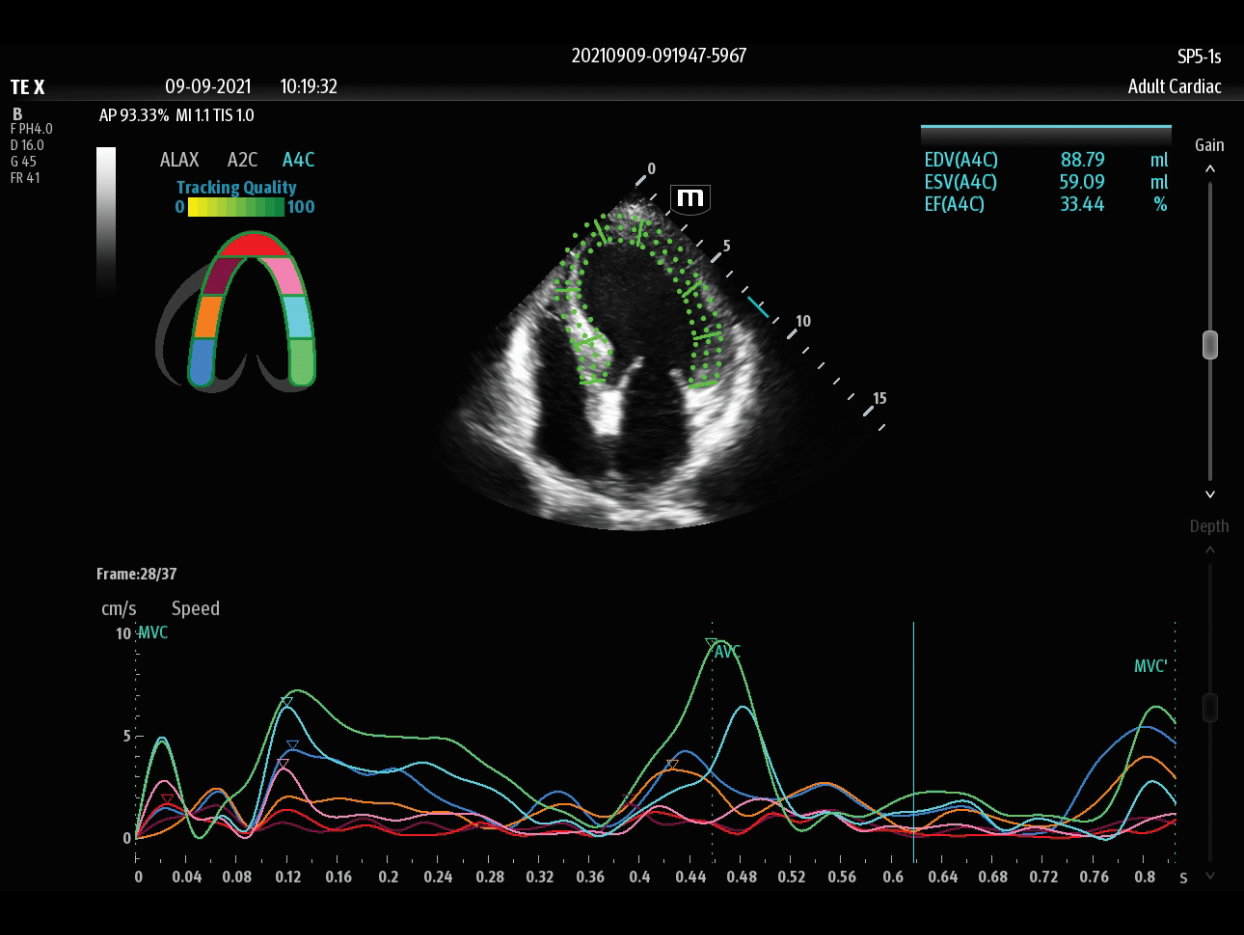Click the Depth slider handle

point(1210,707)
